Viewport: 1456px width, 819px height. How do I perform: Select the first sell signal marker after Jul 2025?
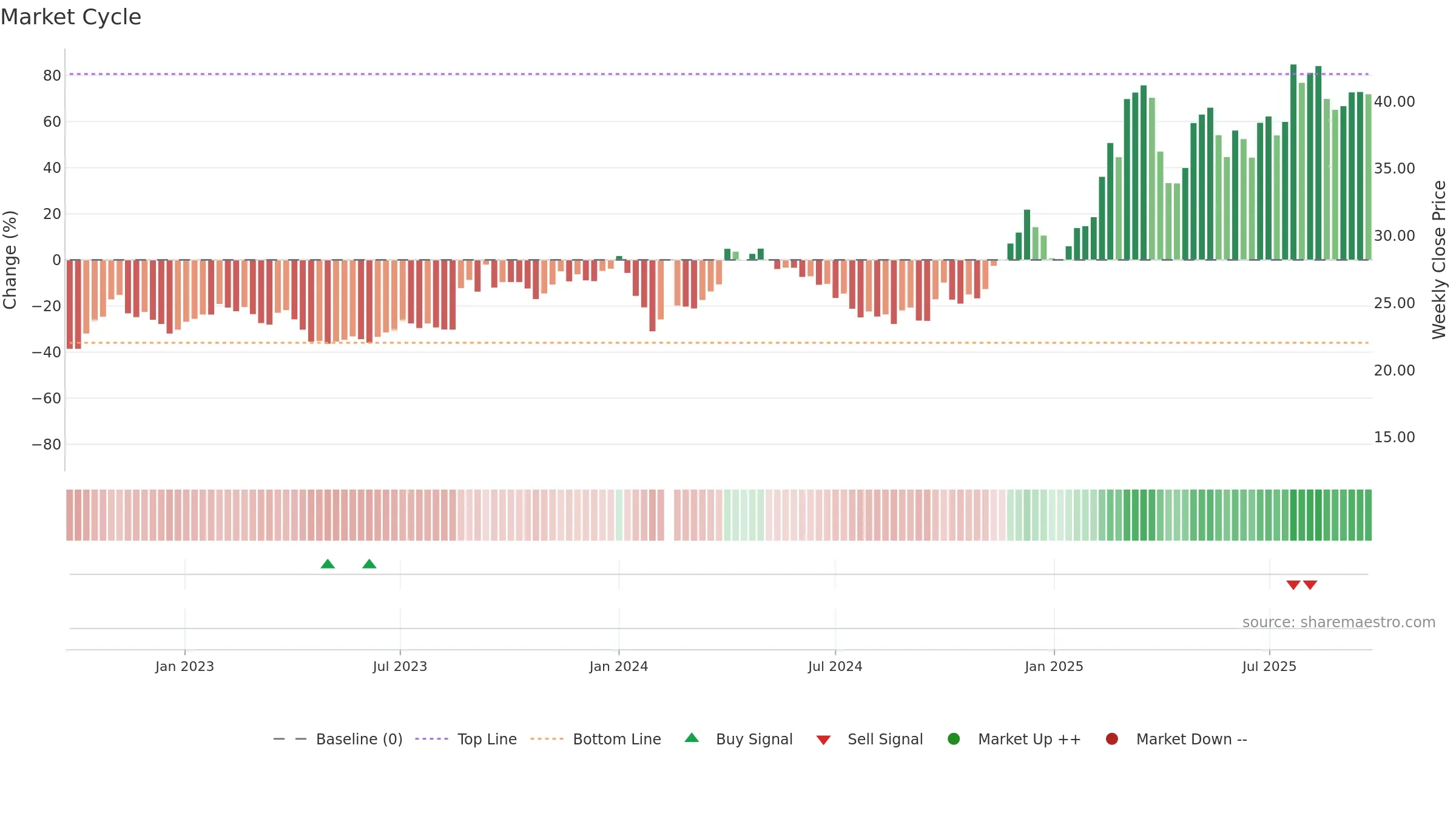[x=1293, y=585]
